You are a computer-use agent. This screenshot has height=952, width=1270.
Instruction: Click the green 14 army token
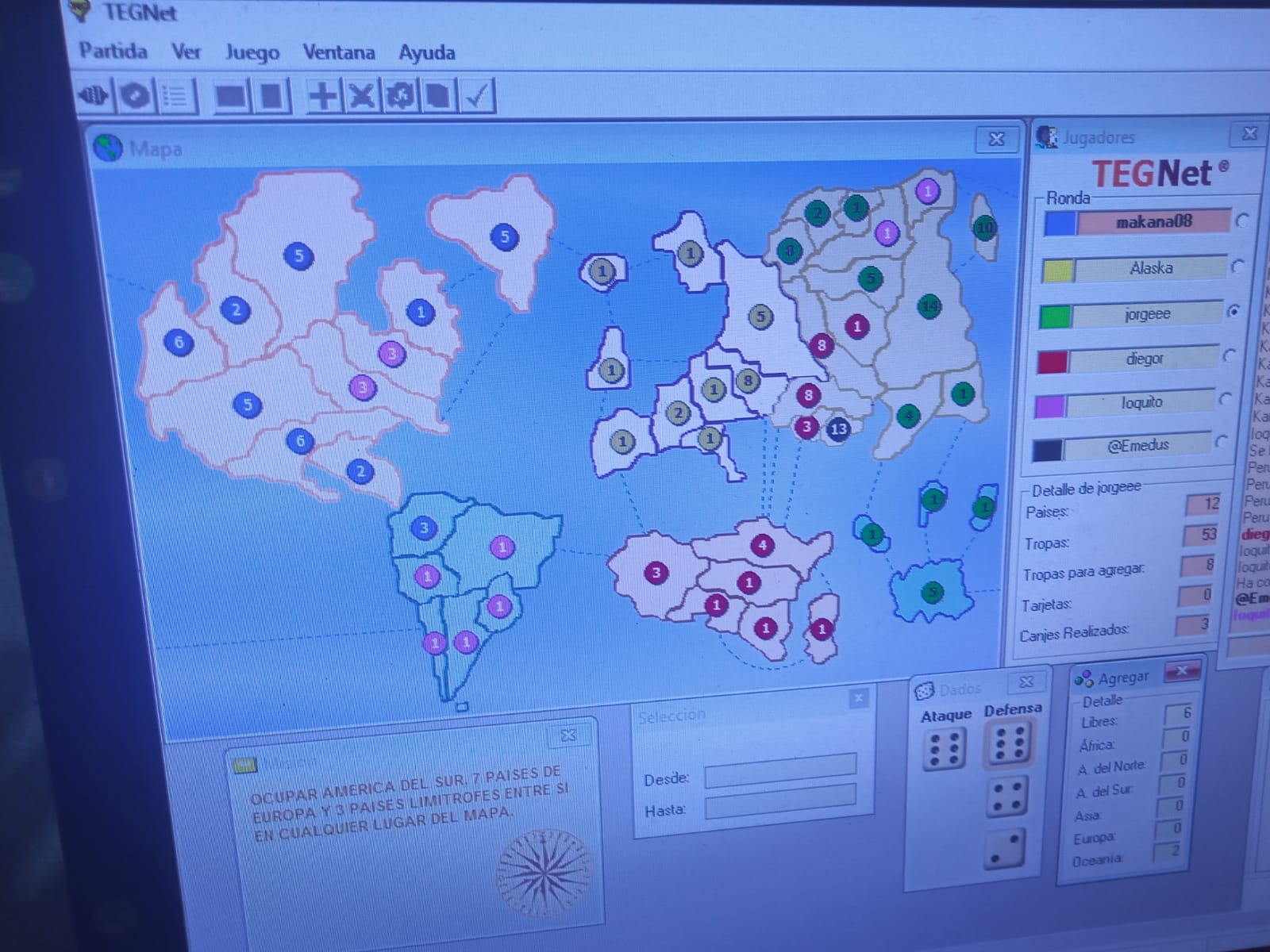(929, 305)
